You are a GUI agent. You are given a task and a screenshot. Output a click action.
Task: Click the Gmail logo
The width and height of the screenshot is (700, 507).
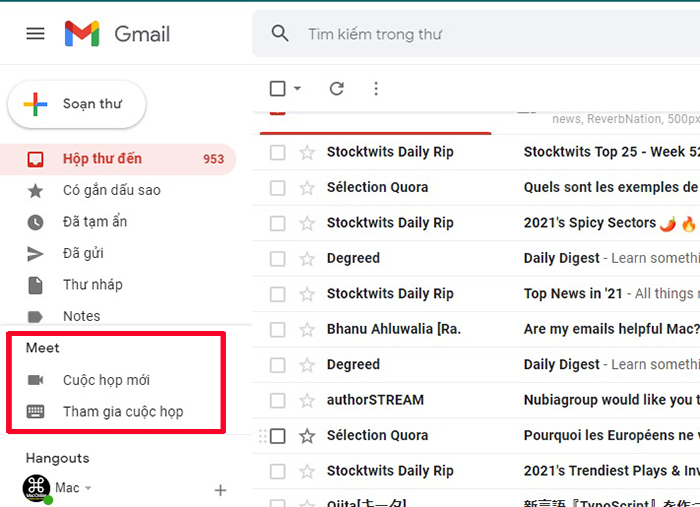117,33
